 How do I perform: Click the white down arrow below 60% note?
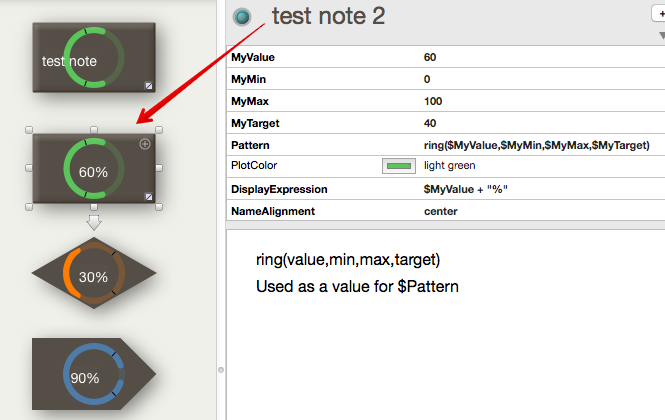(94, 222)
